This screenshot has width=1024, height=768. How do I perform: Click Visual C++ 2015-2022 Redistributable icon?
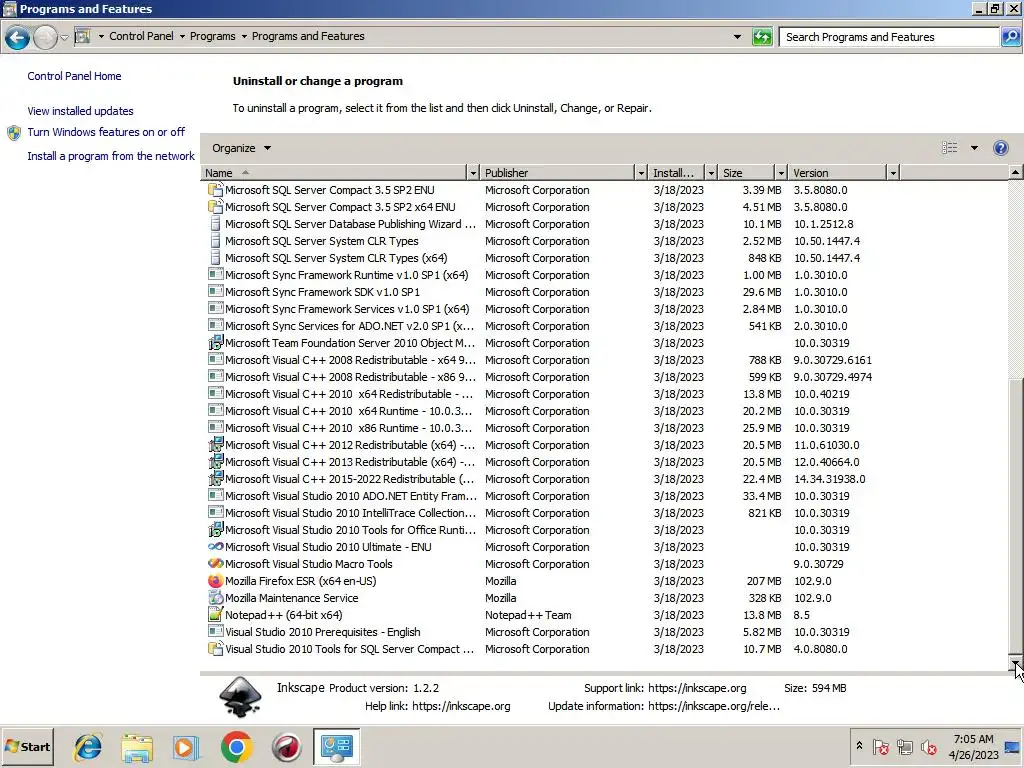pyautogui.click(x=215, y=479)
